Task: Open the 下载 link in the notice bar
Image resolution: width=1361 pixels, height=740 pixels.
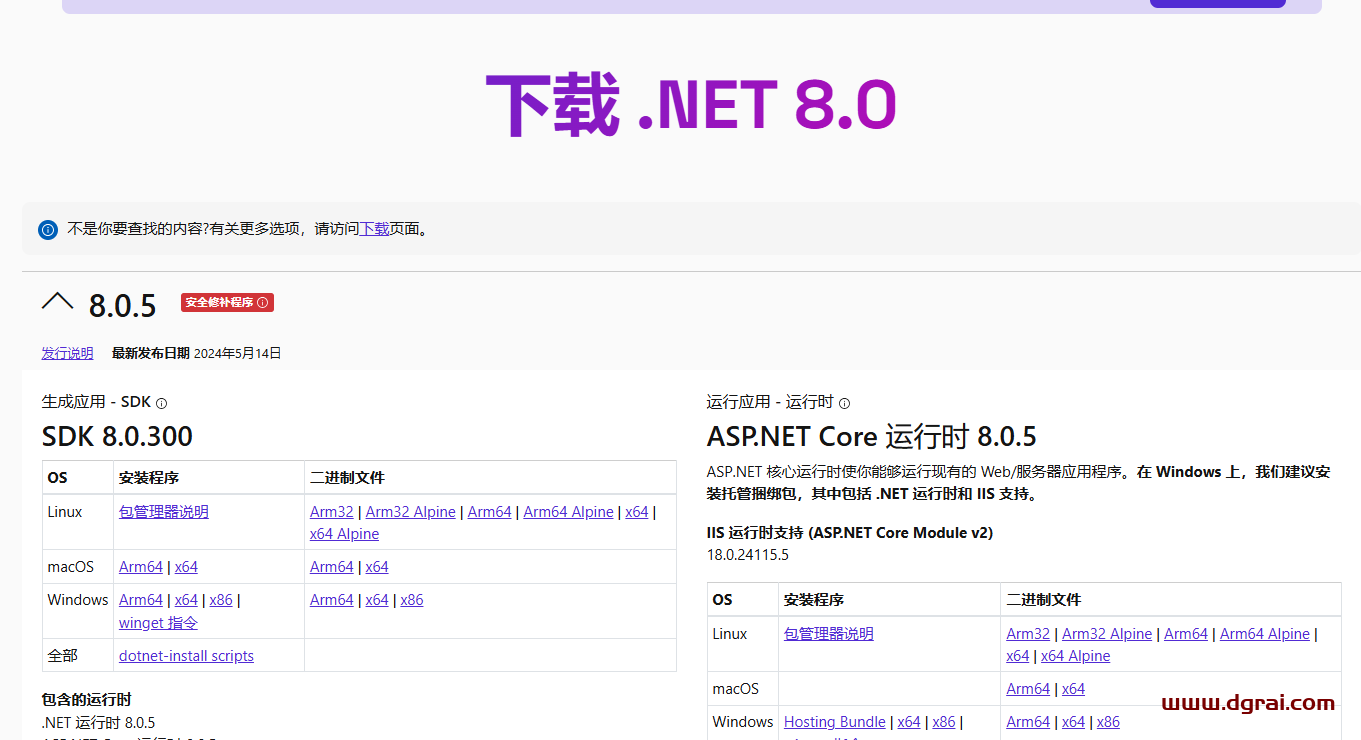Action: click(374, 229)
